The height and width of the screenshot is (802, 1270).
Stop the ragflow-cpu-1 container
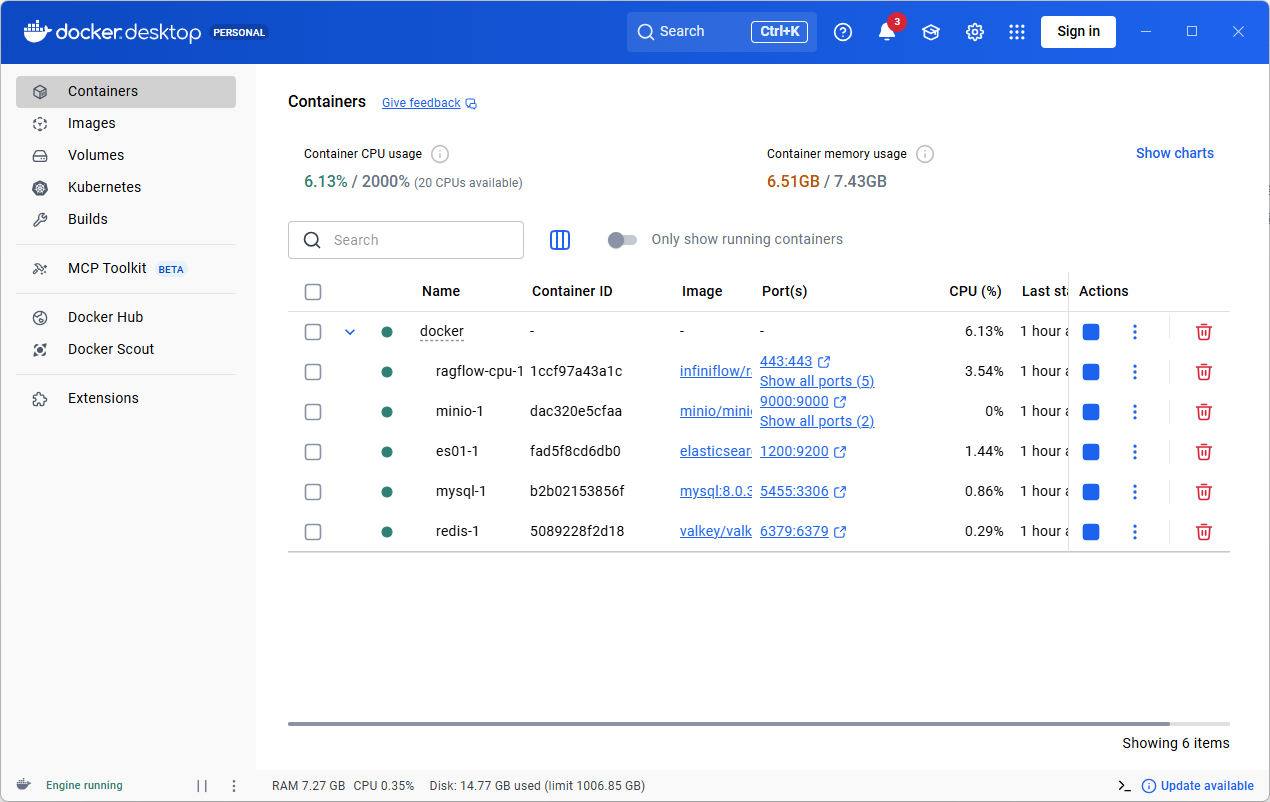tap(1091, 372)
